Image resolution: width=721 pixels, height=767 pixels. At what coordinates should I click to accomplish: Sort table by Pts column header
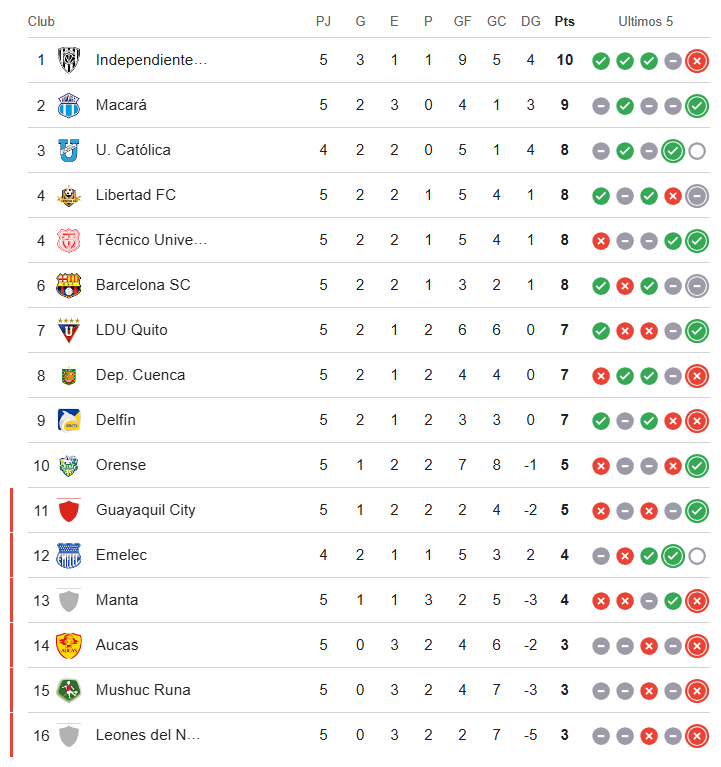(565, 21)
